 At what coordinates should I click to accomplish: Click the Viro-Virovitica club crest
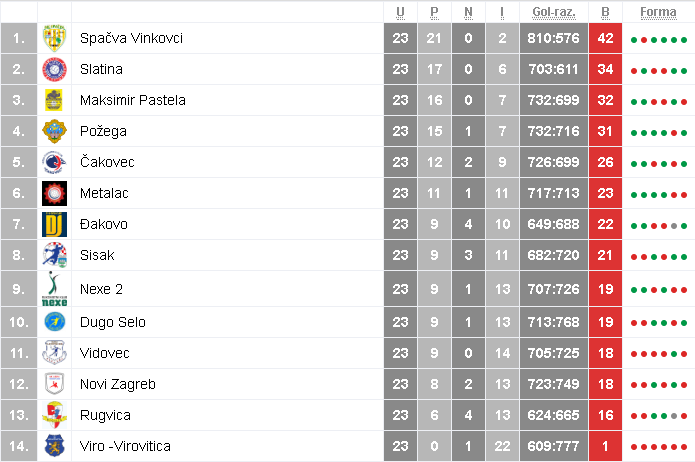tap(53, 446)
